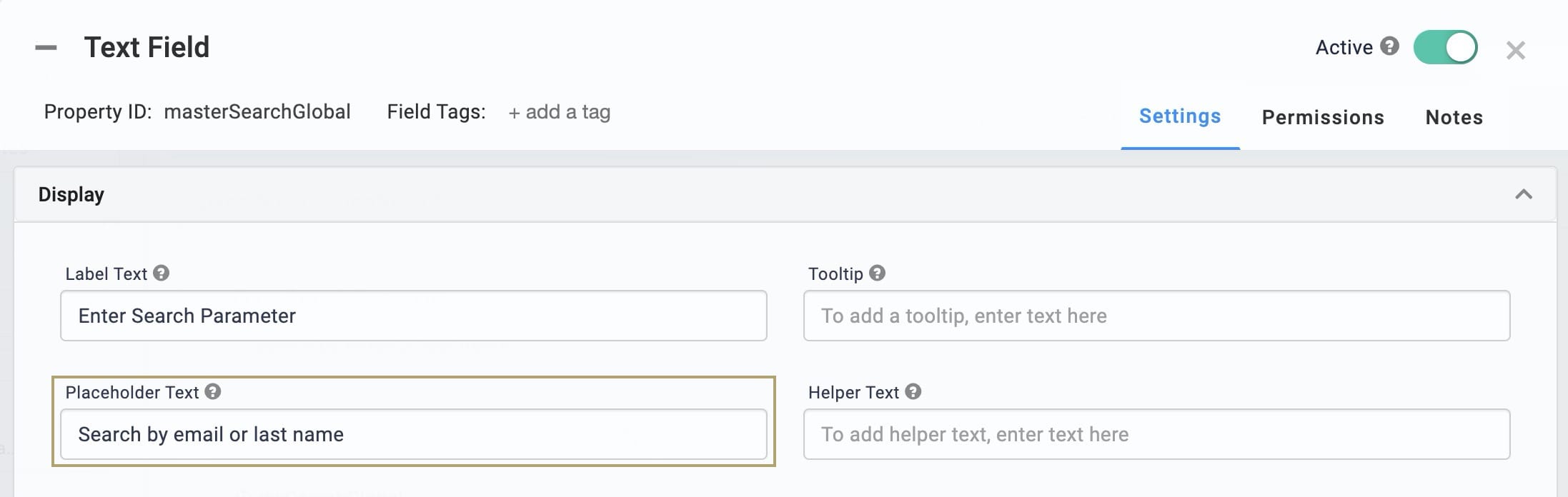
Task: Focus the Tooltip text input
Action: coord(1156,316)
